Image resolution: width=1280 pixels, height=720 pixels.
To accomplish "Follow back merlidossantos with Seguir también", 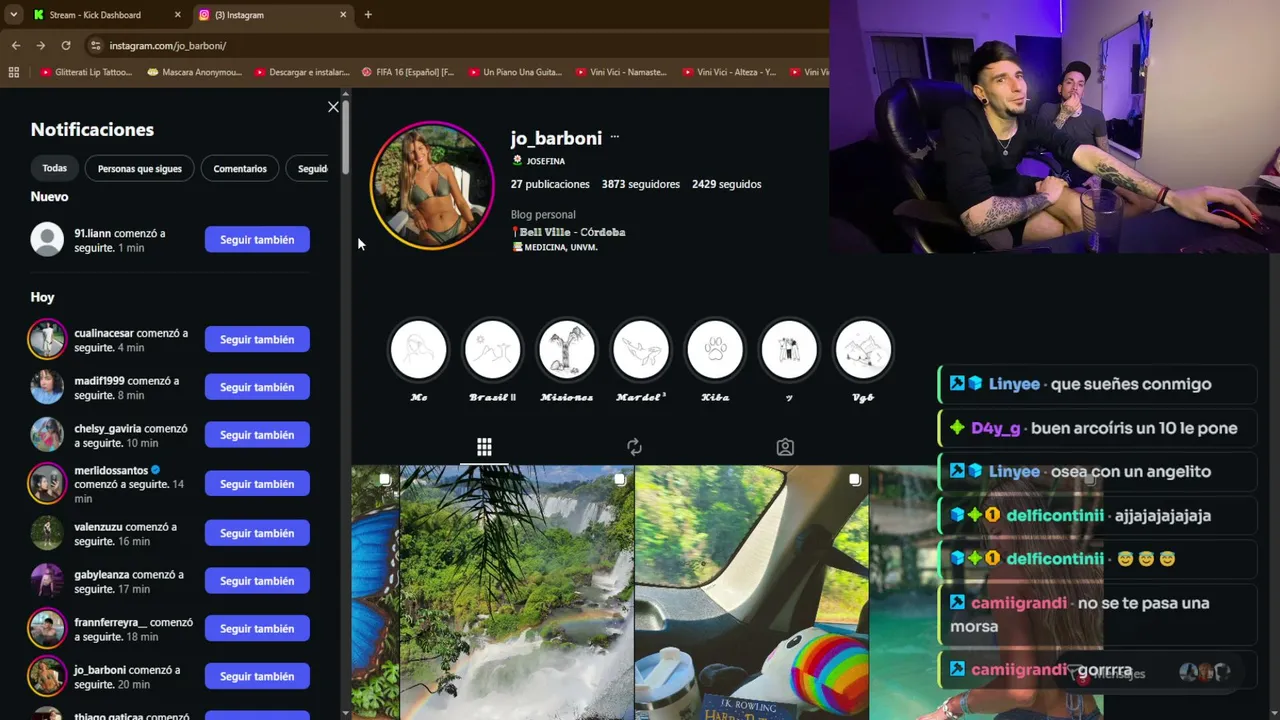I will click(257, 484).
